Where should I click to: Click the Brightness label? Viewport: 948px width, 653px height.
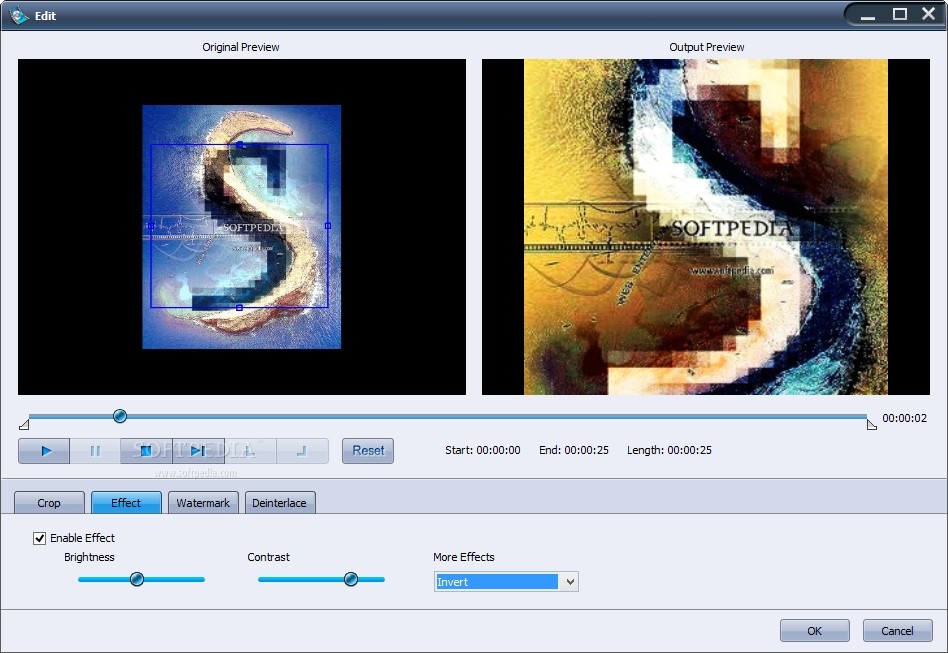(x=89, y=557)
